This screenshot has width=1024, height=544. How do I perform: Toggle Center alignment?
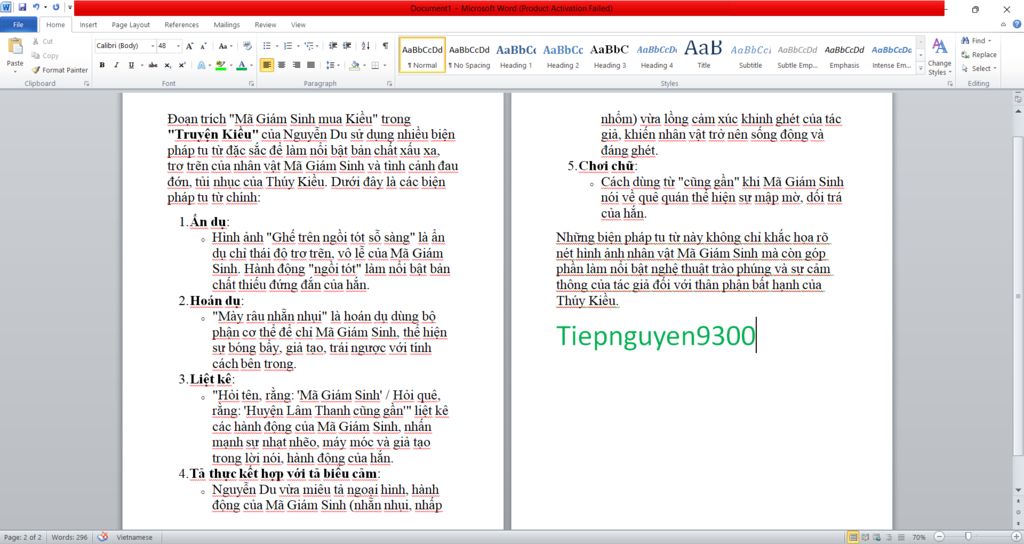[x=281, y=65]
